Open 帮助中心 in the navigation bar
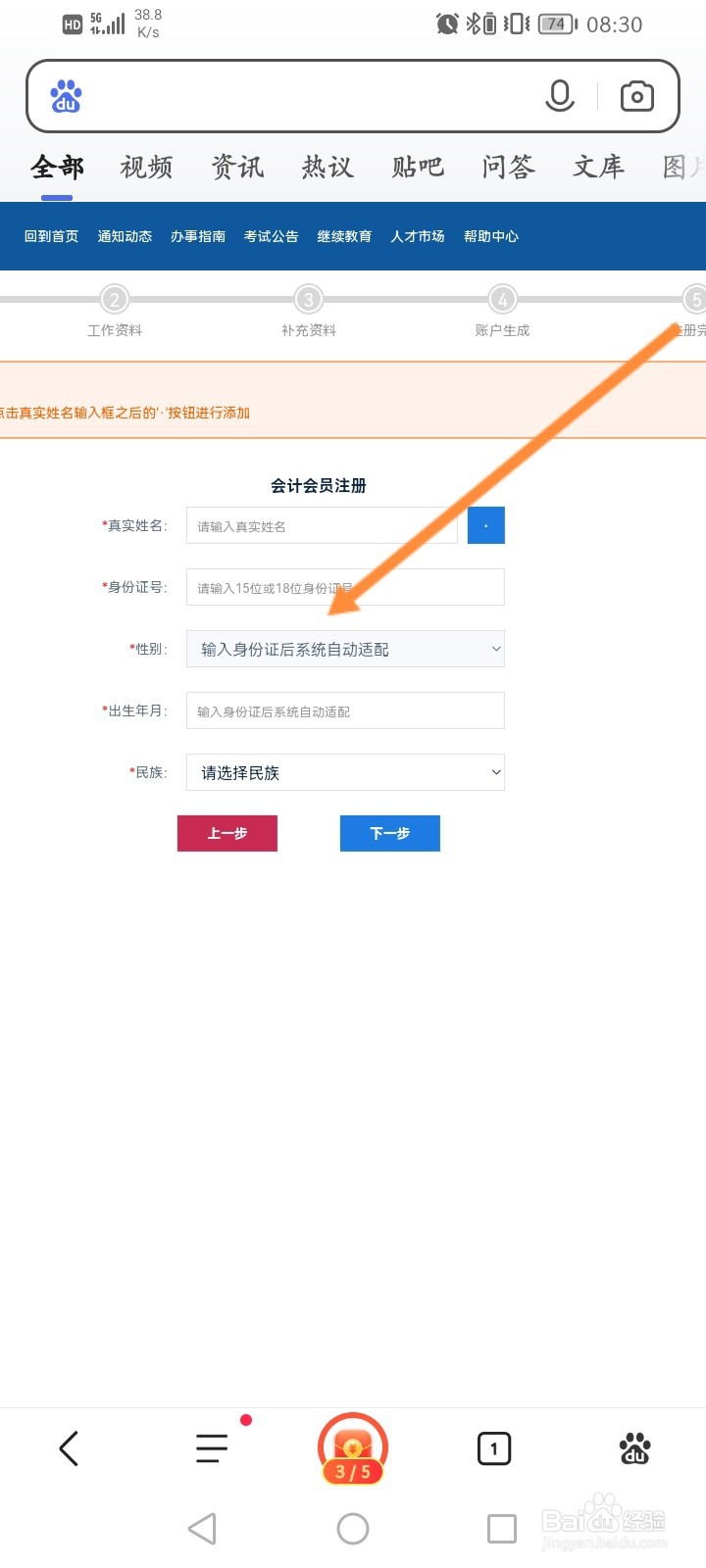This screenshot has width=706, height=1568. [491, 236]
